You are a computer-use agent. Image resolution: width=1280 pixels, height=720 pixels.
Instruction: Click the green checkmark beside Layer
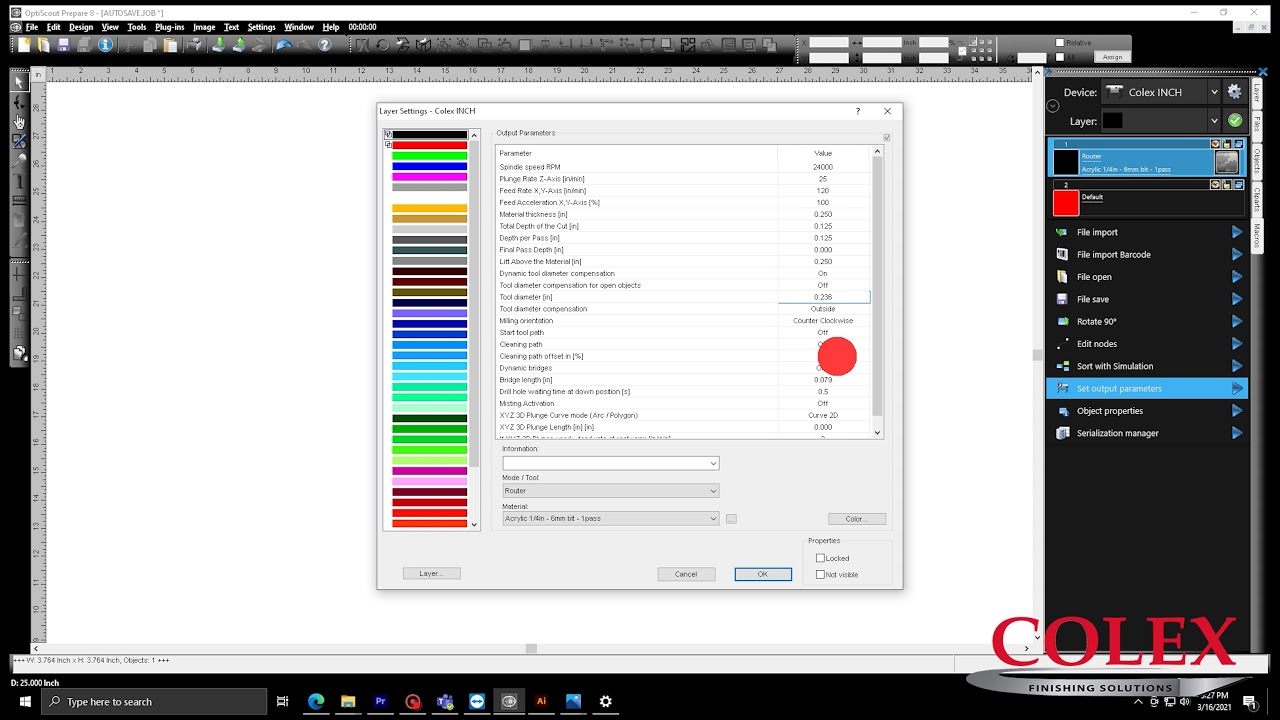click(x=1235, y=120)
